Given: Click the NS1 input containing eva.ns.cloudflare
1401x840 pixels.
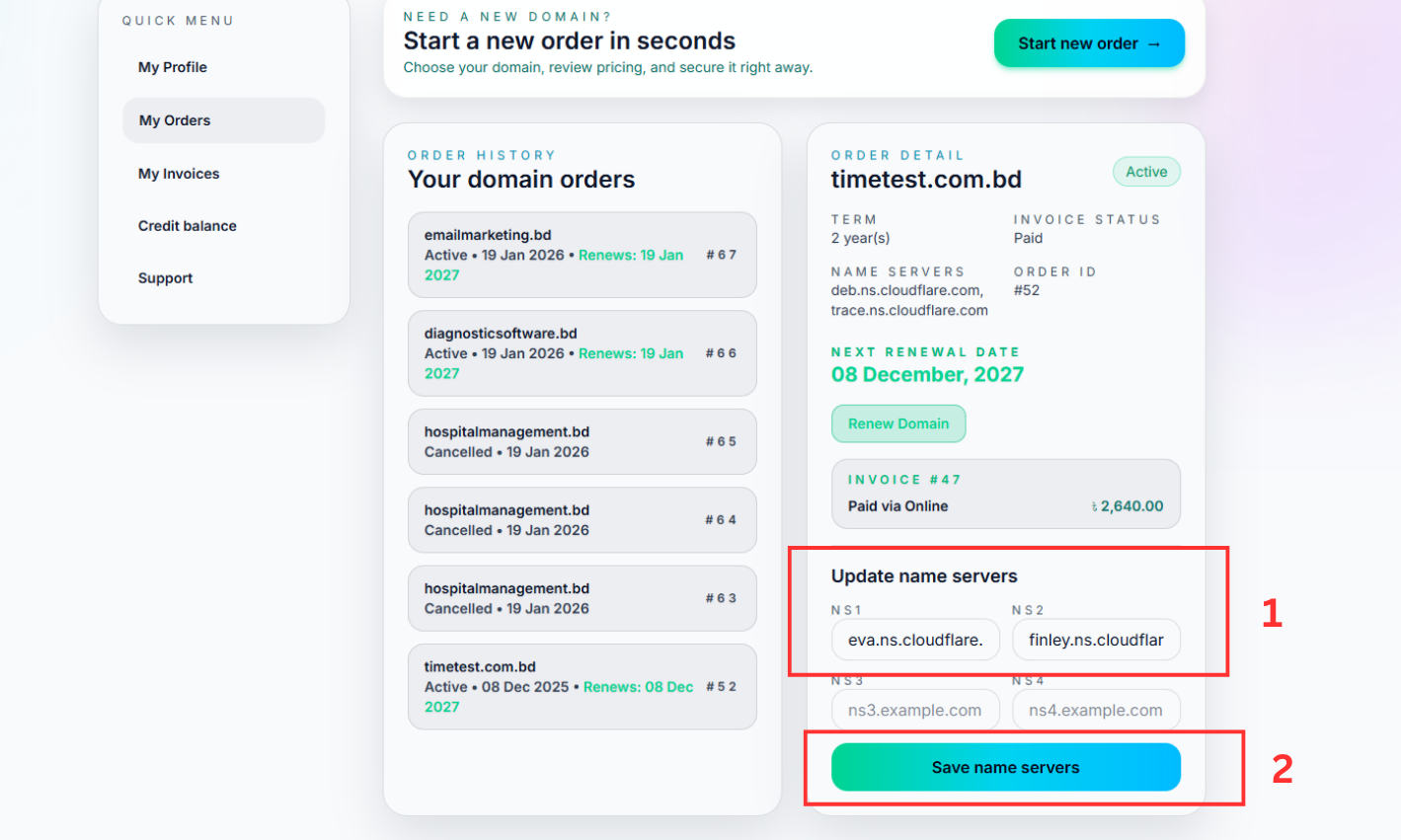Looking at the screenshot, I should click(x=914, y=640).
